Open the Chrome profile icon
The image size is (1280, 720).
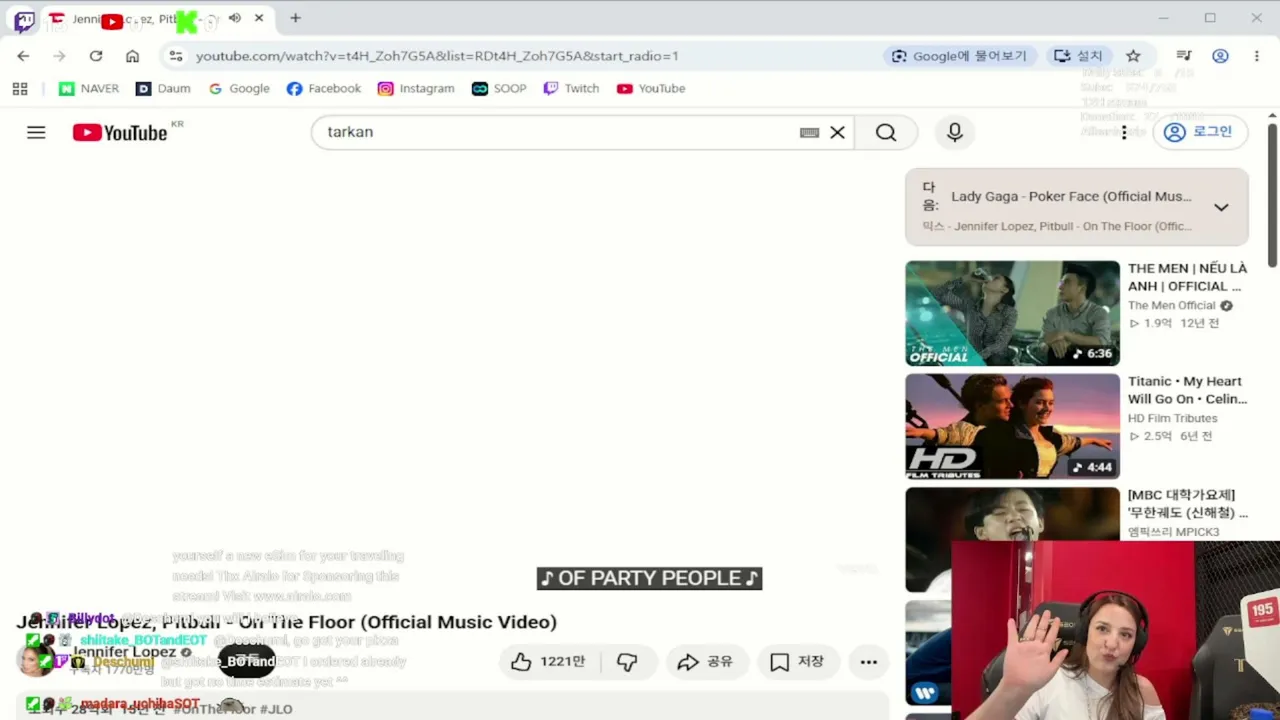pos(1220,56)
